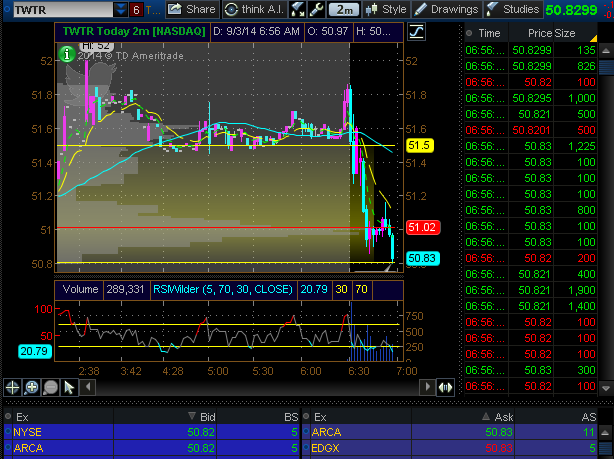Select the NYSE bid row
The width and height of the screenshot is (614, 459).
152,432
